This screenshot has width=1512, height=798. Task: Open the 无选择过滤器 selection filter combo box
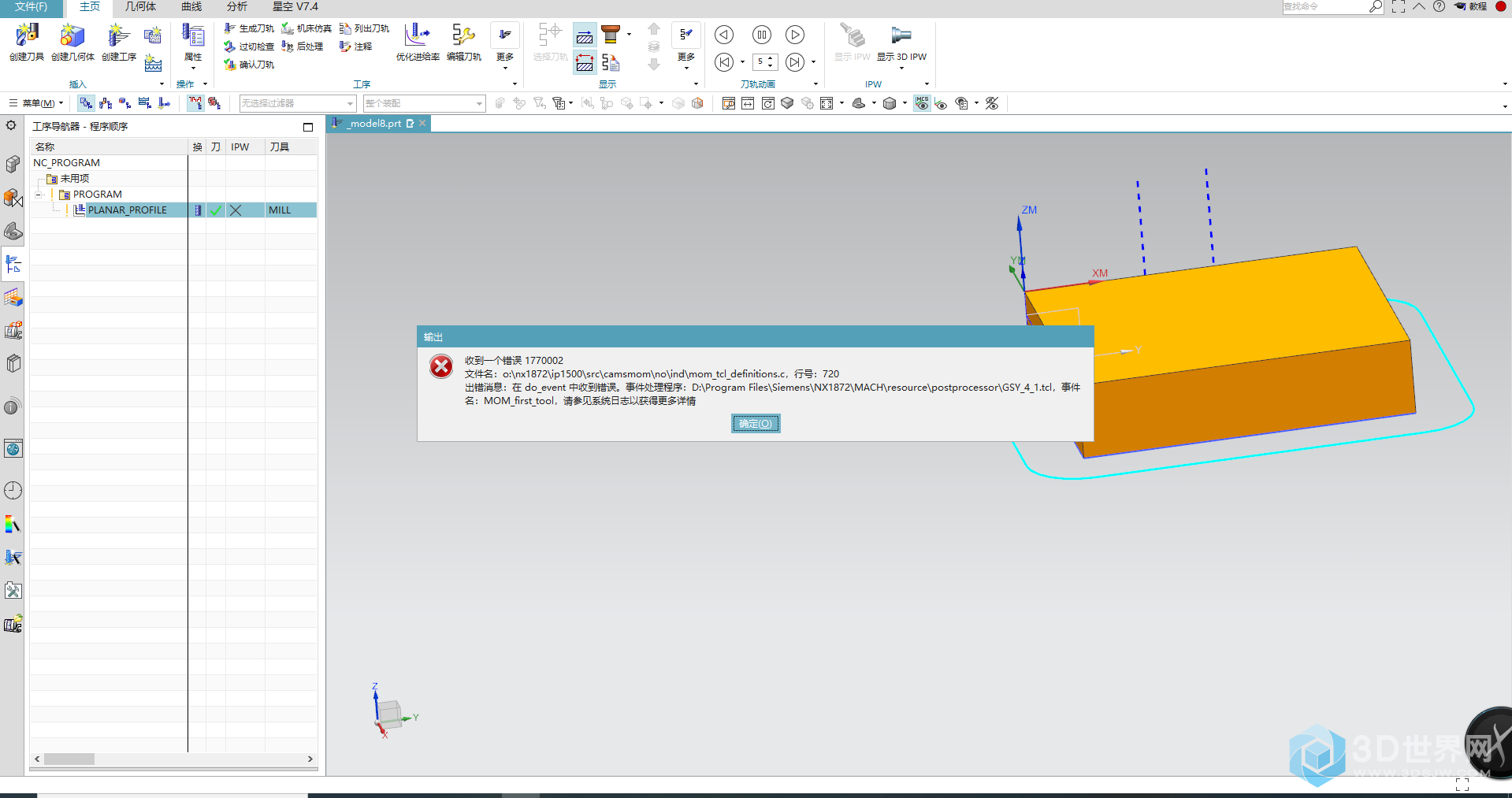(x=298, y=103)
